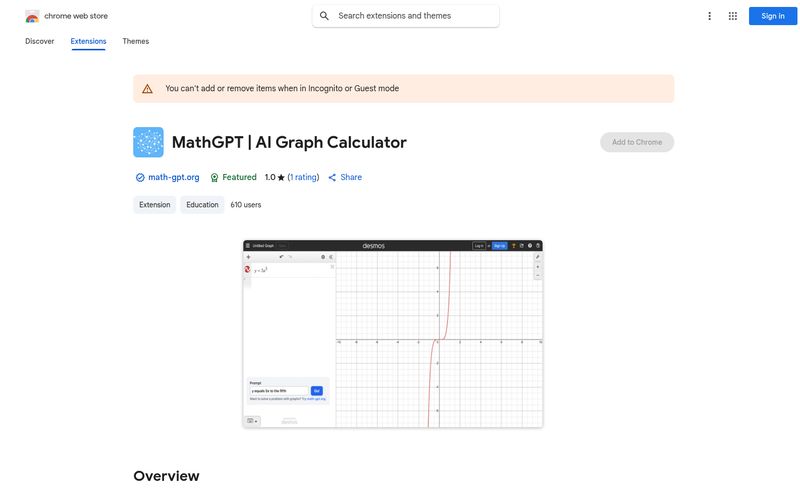Click the chrome web store title text
The height and width of the screenshot is (496, 800).
(x=76, y=16)
